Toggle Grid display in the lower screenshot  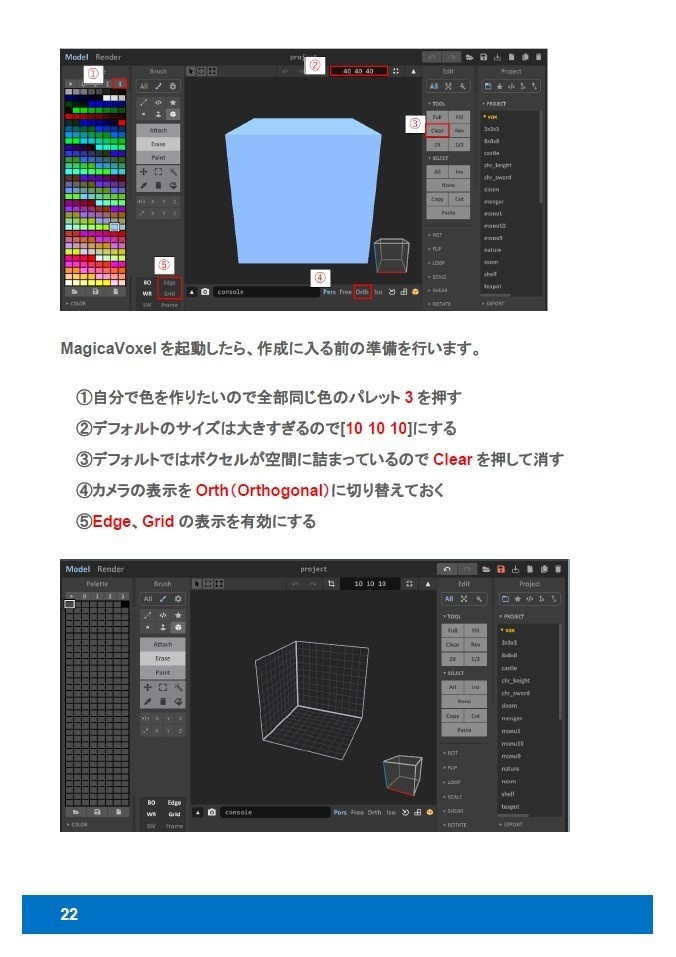click(x=174, y=814)
